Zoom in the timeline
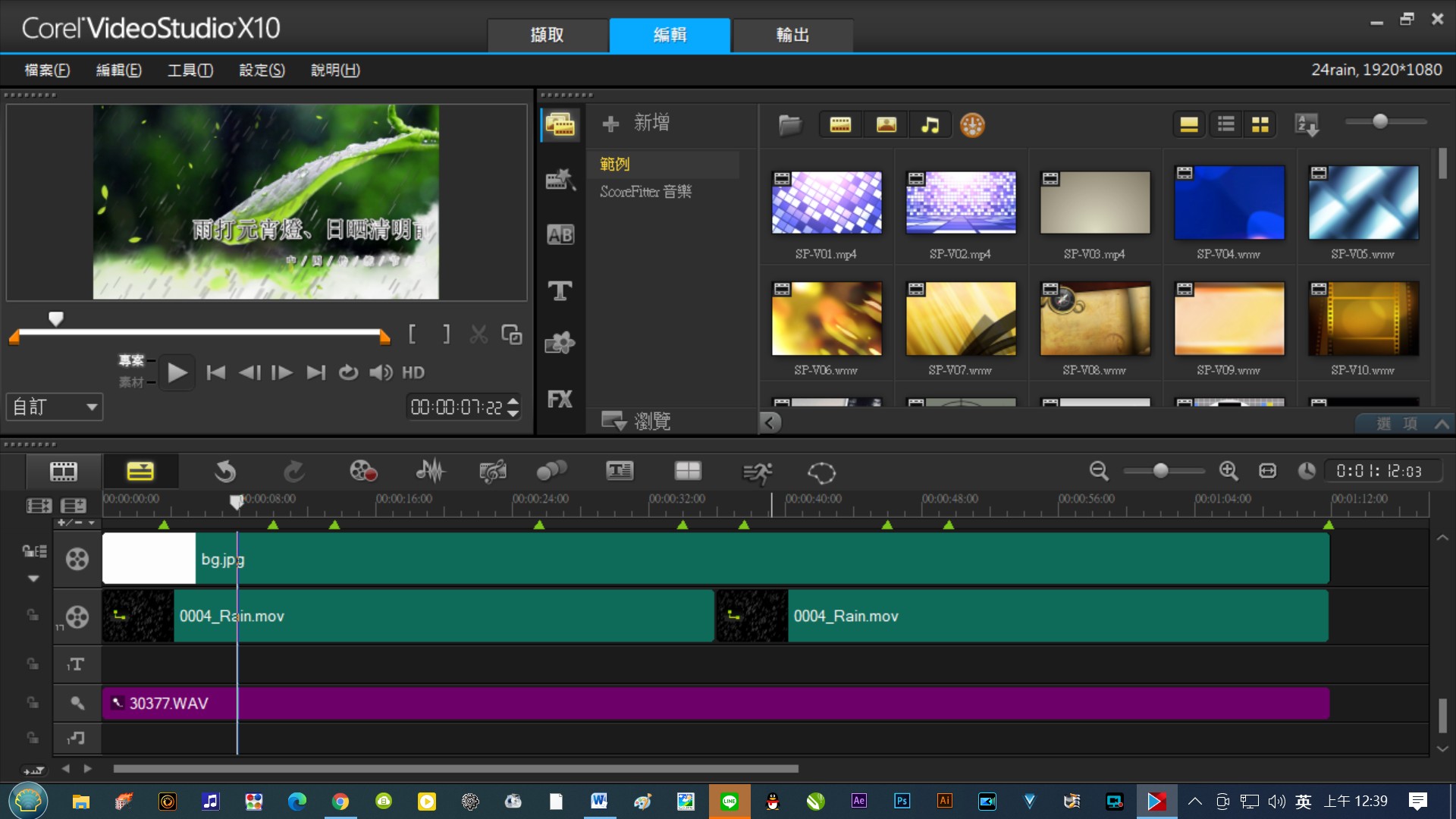Image resolution: width=1456 pixels, height=819 pixels. [1228, 471]
